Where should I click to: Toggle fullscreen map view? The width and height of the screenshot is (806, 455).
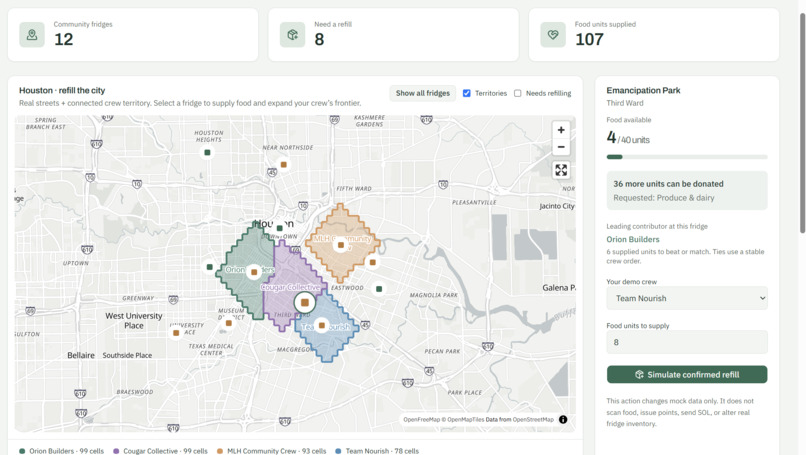(561, 170)
